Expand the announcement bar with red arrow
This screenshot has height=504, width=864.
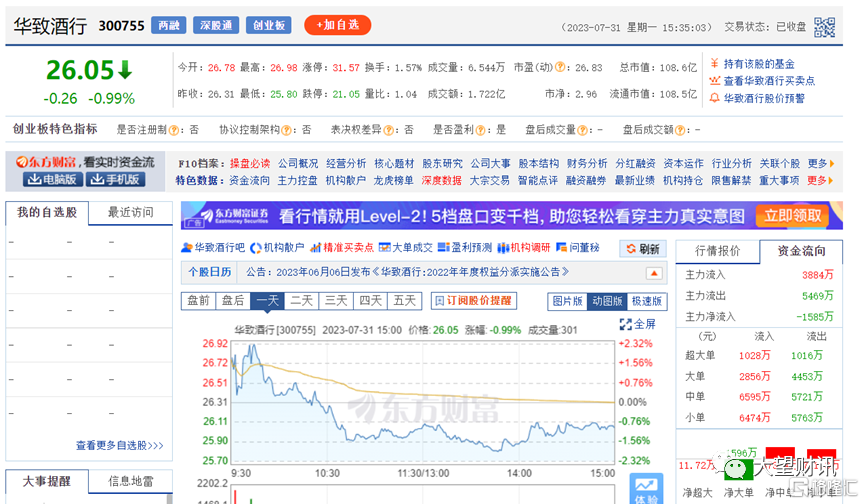tap(654, 273)
